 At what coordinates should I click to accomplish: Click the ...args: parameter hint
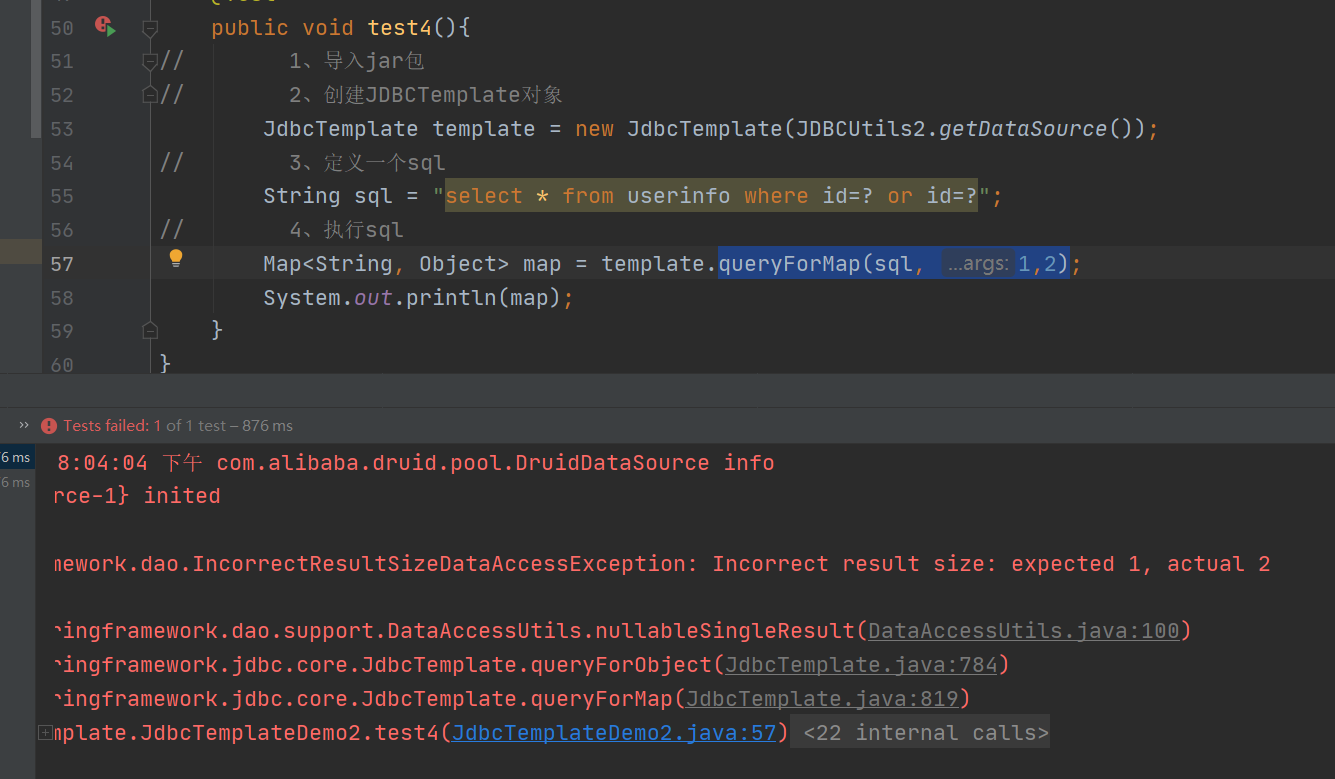coord(977,264)
